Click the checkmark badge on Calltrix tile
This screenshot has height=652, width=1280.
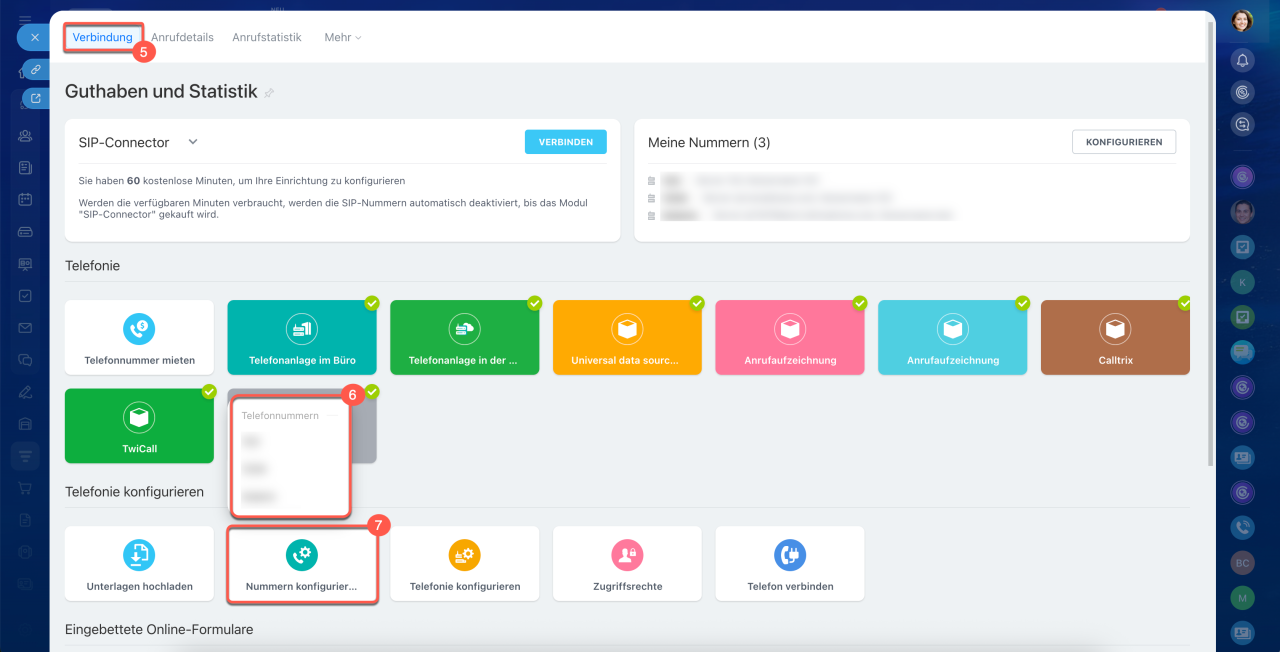1185,302
